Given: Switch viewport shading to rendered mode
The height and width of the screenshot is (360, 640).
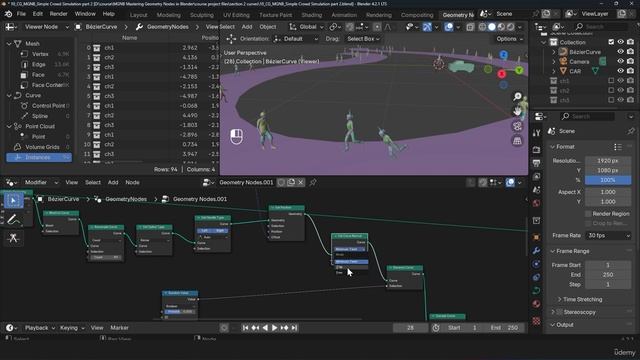Looking at the screenshot, I should pyautogui.click(x=511, y=27).
